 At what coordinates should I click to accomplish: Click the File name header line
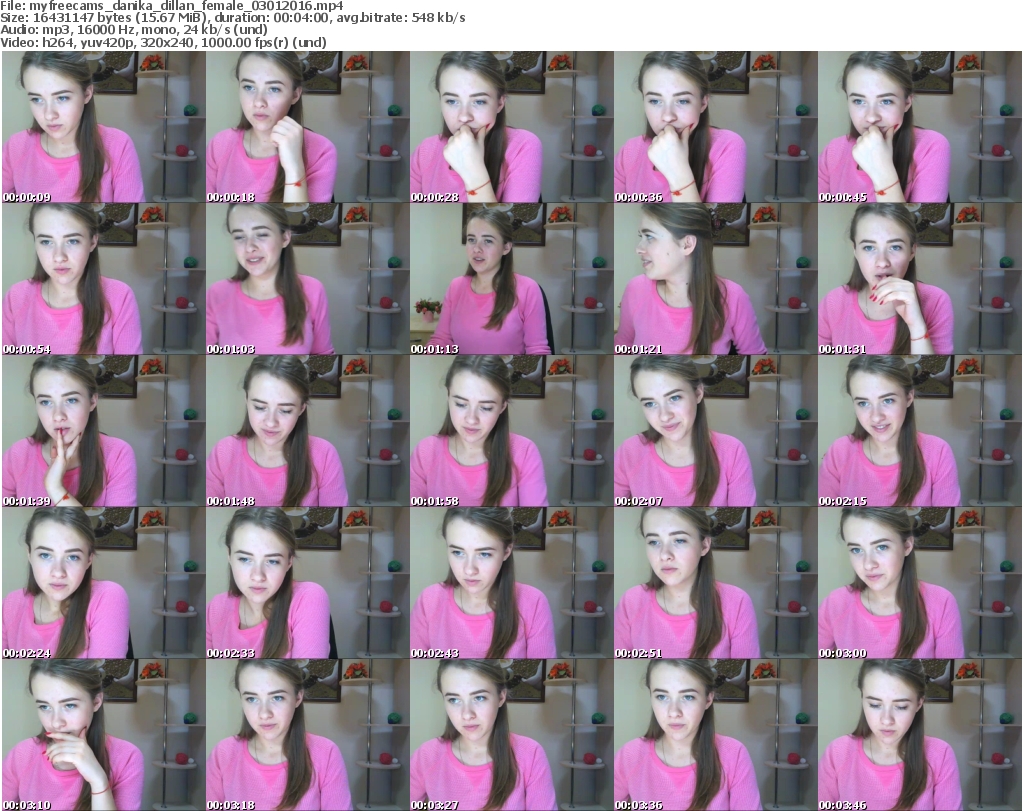coord(172,6)
